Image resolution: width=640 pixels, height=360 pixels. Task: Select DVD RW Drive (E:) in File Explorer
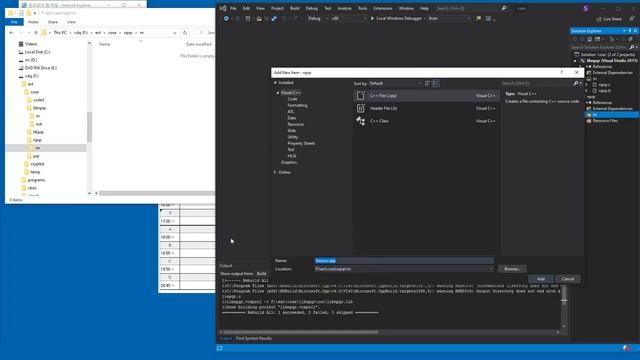pyautogui.click(x=41, y=68)
